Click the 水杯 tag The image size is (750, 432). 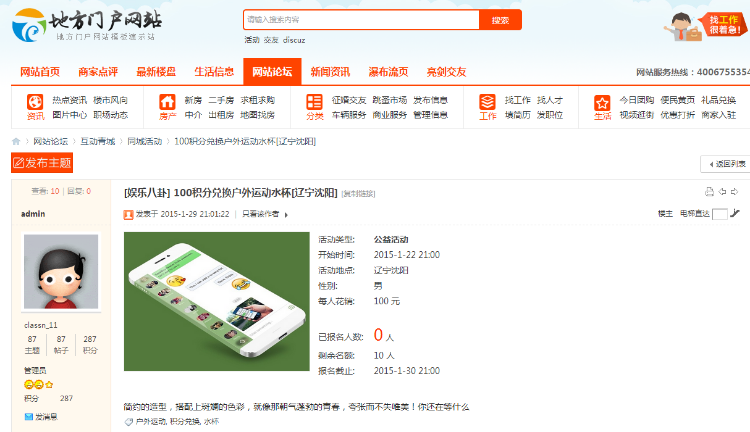(x=211, y=421)
